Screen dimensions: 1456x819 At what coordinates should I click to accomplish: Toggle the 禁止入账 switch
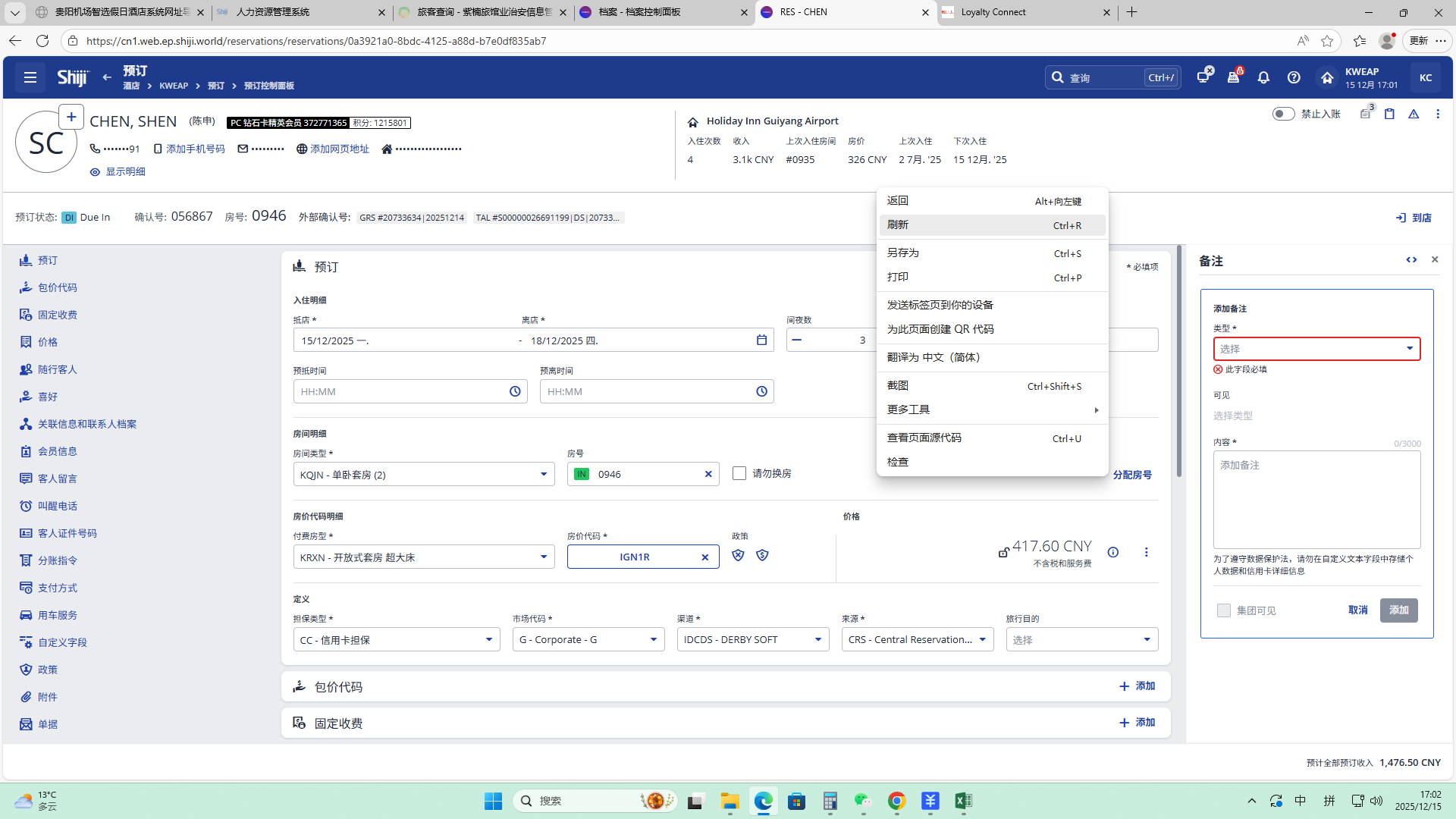click(1283, 114)
